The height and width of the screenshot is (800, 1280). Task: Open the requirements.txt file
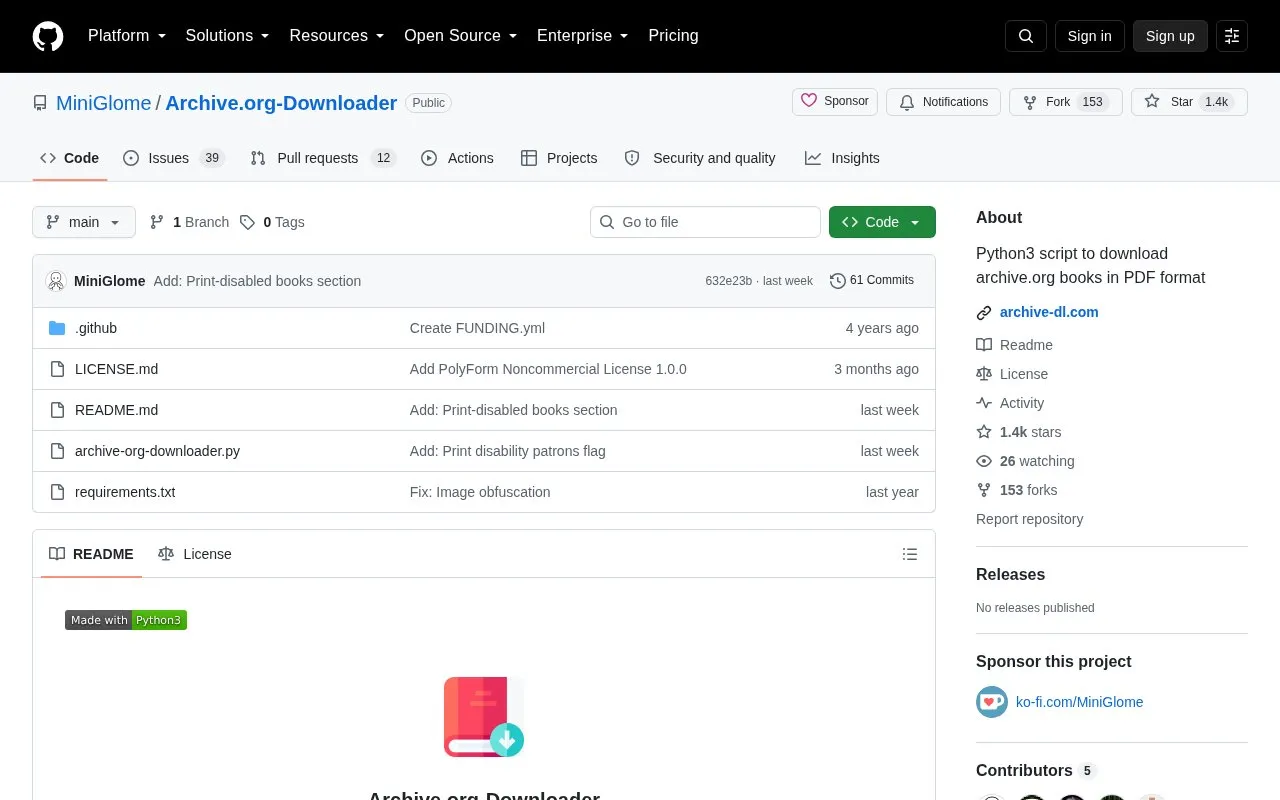125,492
